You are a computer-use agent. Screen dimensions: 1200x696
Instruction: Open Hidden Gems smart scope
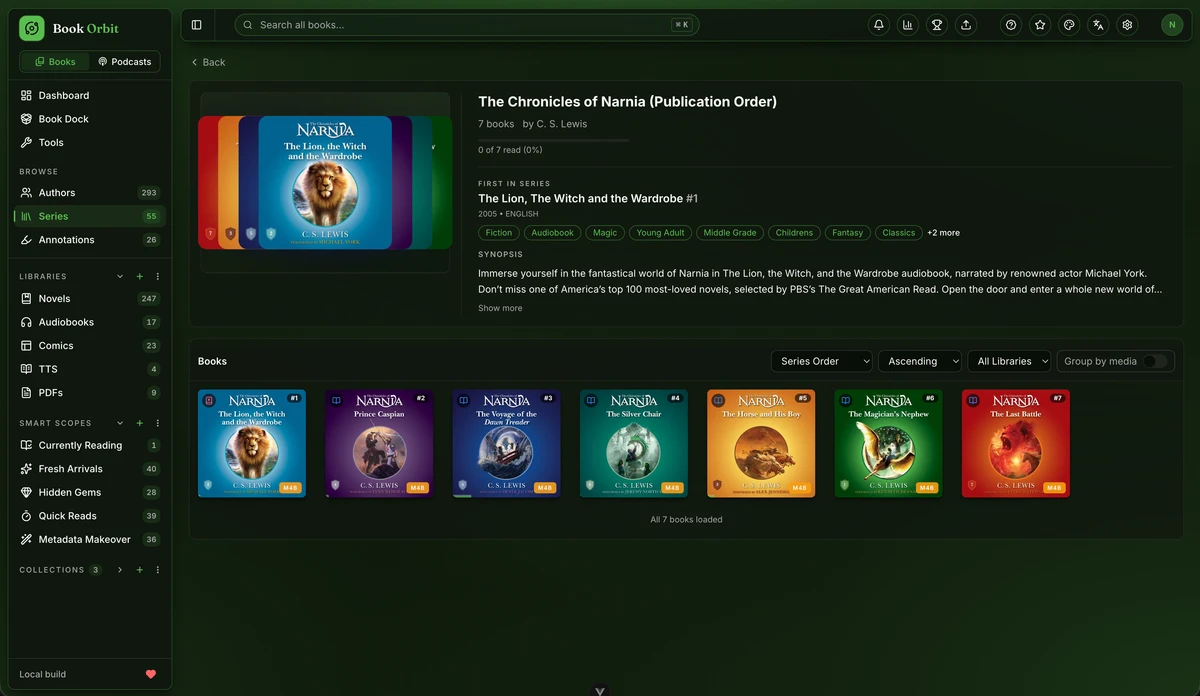point(89,493)
